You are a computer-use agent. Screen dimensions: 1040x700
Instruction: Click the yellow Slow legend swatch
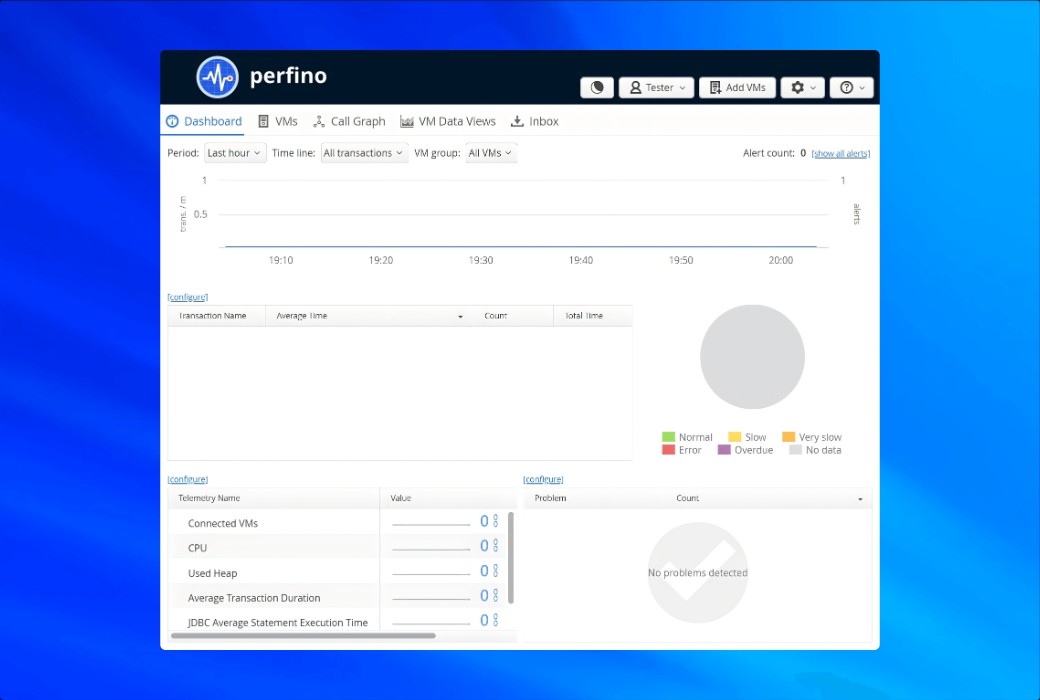[735, 437]
